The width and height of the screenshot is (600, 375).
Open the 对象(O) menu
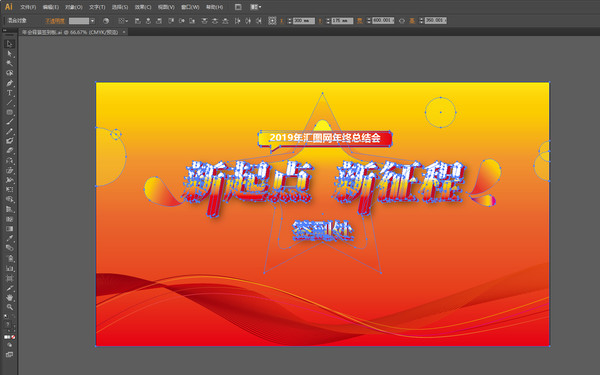point(73,7)
